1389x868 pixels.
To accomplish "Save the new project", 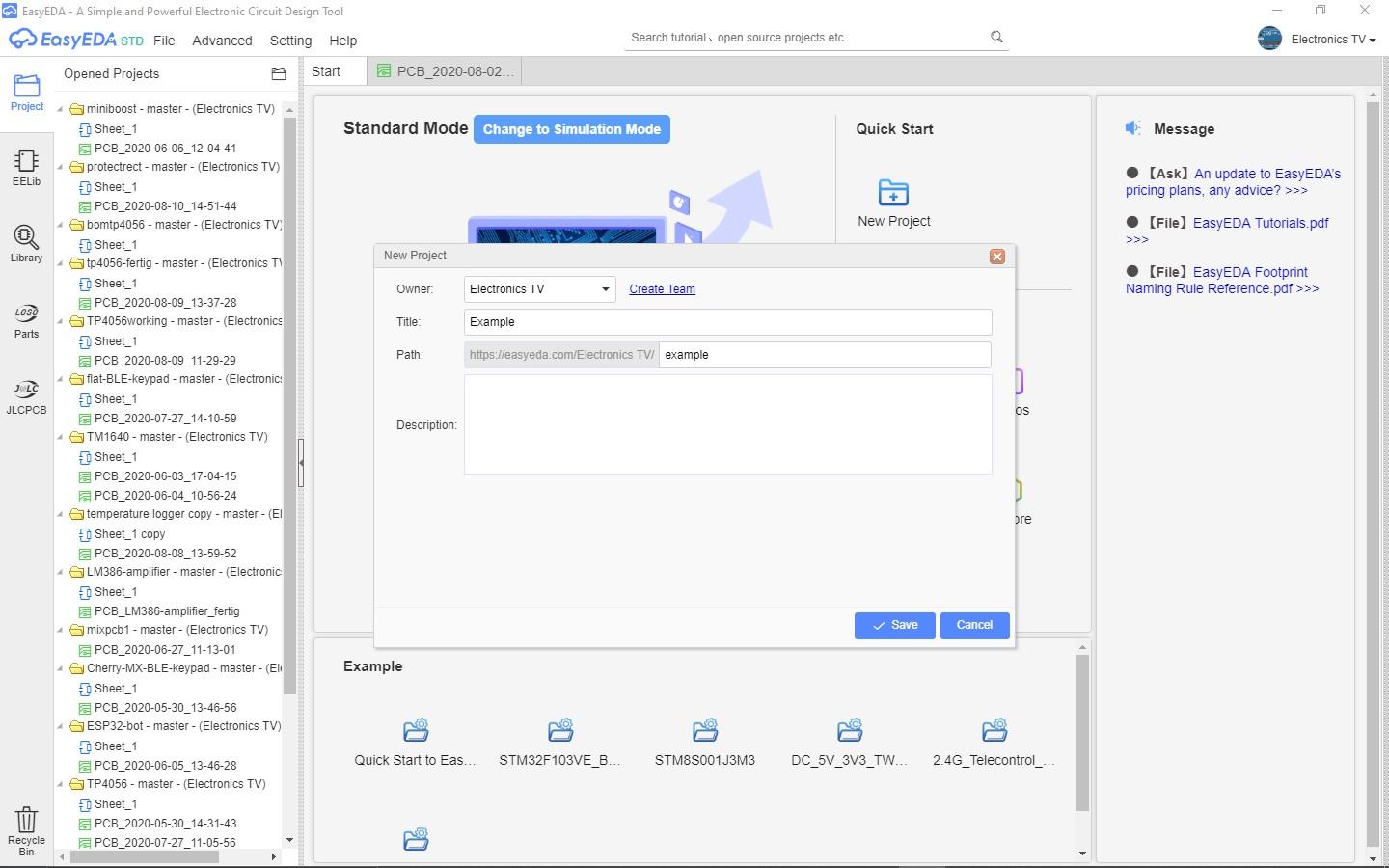I will [894, 626].
